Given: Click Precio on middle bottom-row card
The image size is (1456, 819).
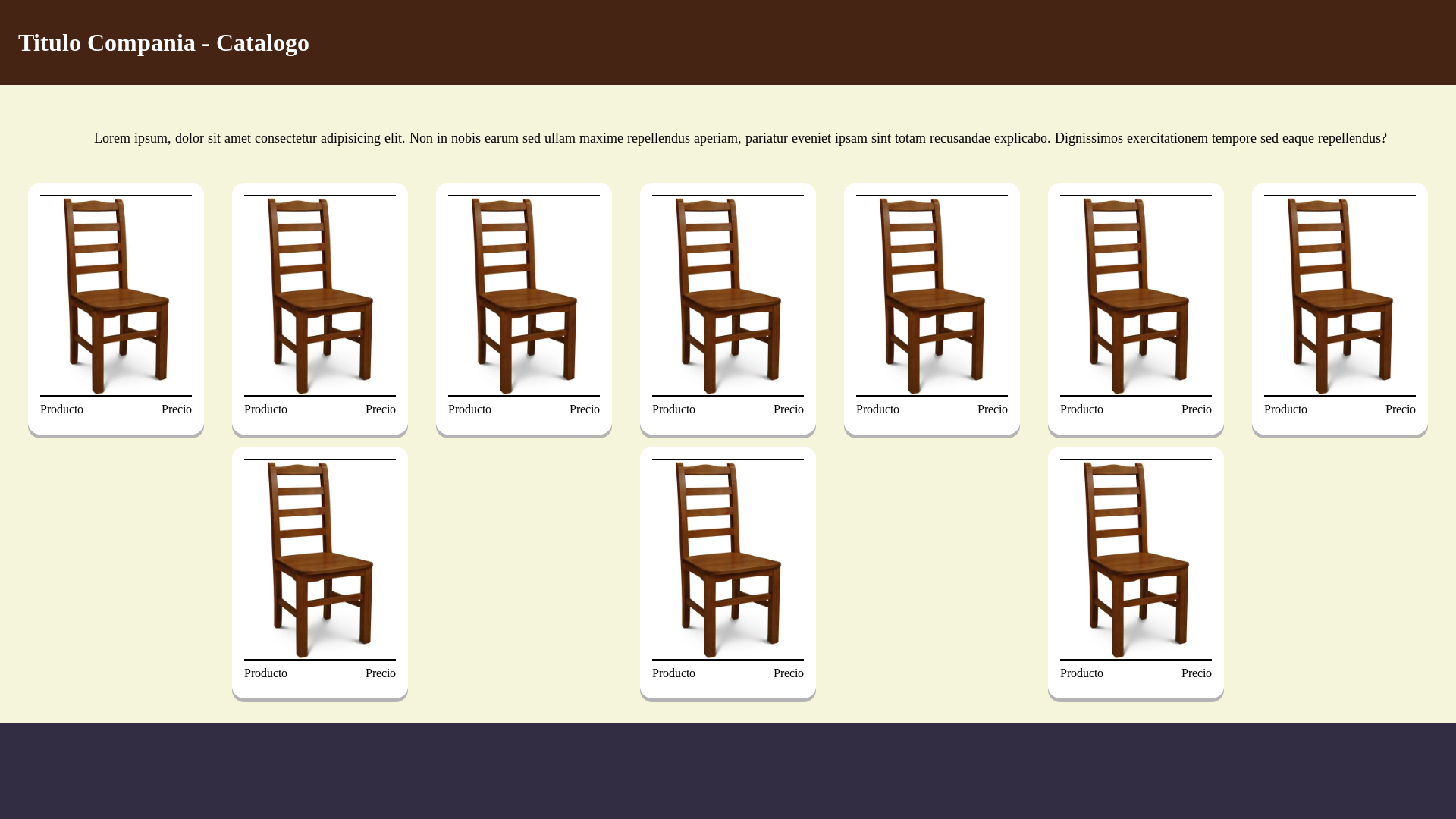Looking at the screenshot, I should (789, 673).
